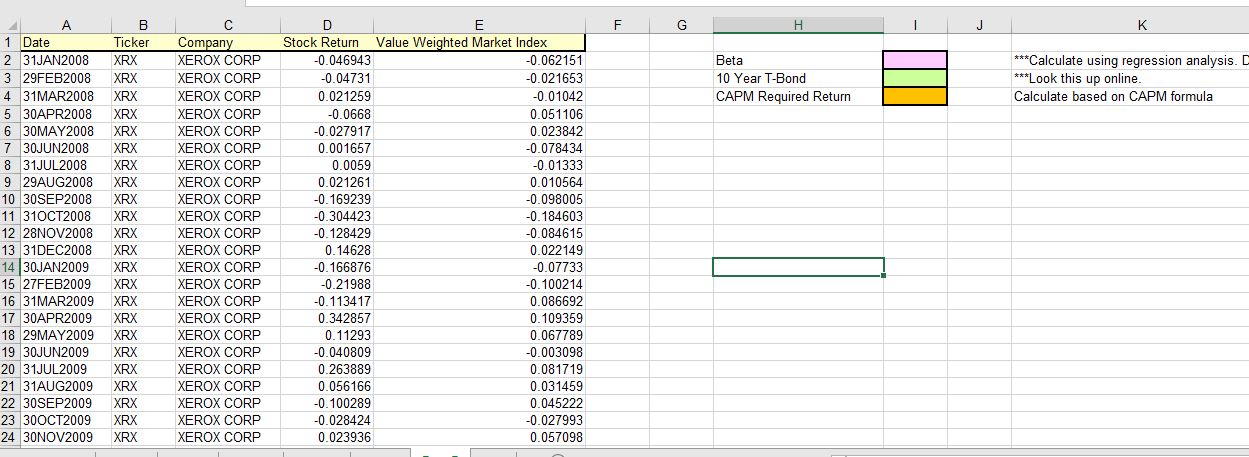Click the 'Look this up online' note
Image resolution: width=1249 pixels, height=457 pixels.
coord(1076,78)
